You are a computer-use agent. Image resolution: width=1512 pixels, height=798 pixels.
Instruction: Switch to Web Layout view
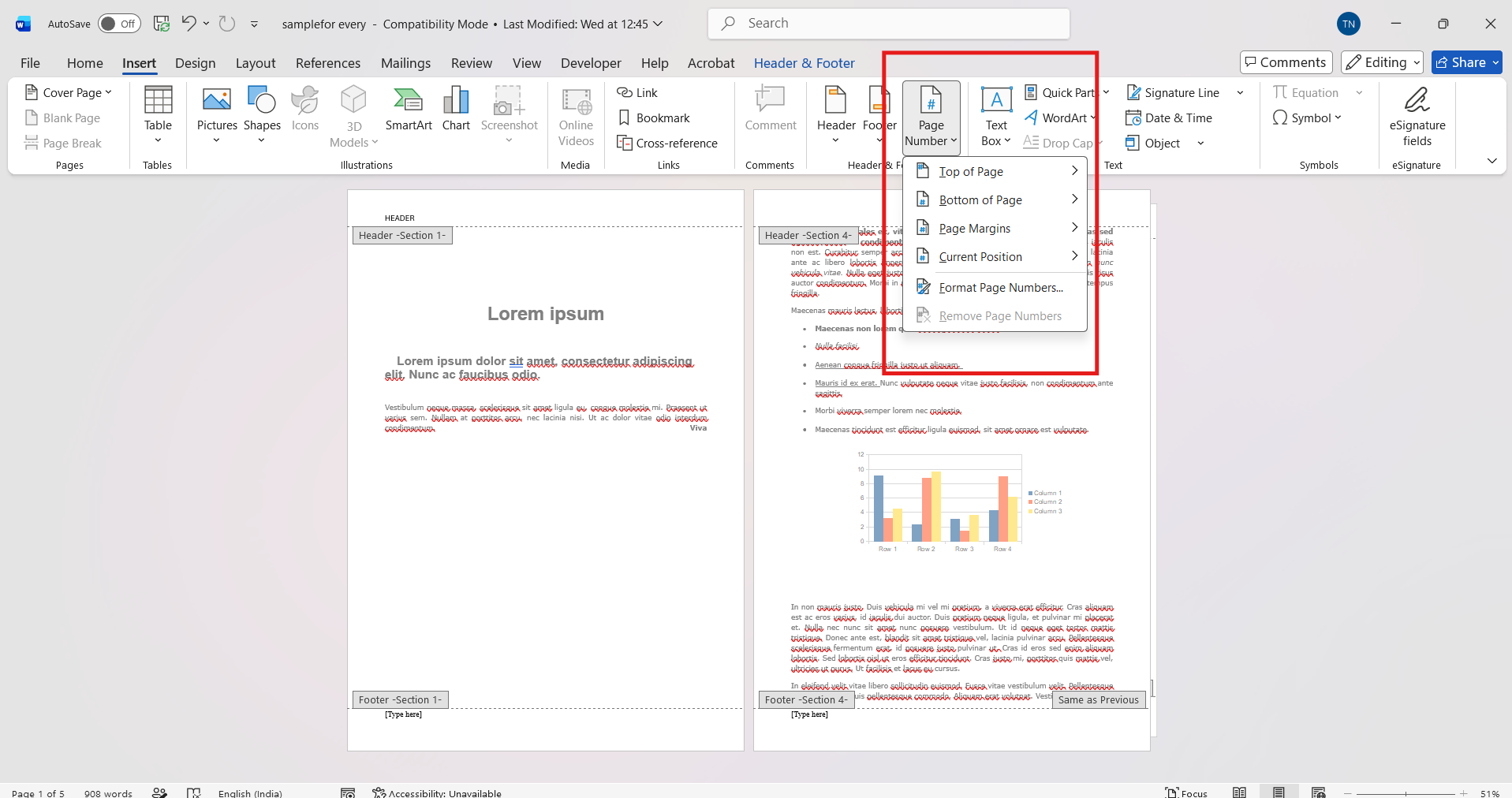[x=1318, y=792]
